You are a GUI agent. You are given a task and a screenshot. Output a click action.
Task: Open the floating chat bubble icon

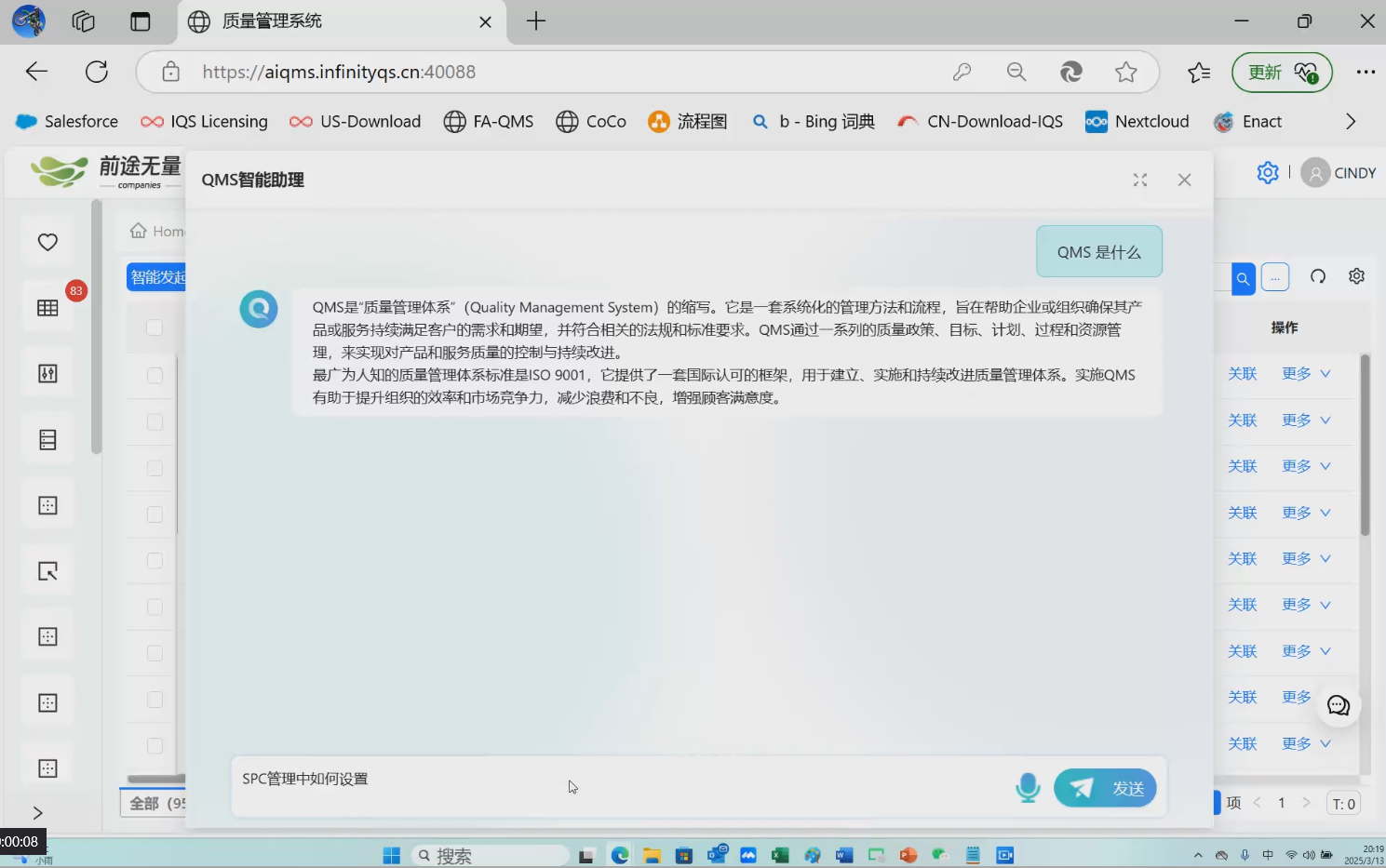click(x=1338, y=705)
